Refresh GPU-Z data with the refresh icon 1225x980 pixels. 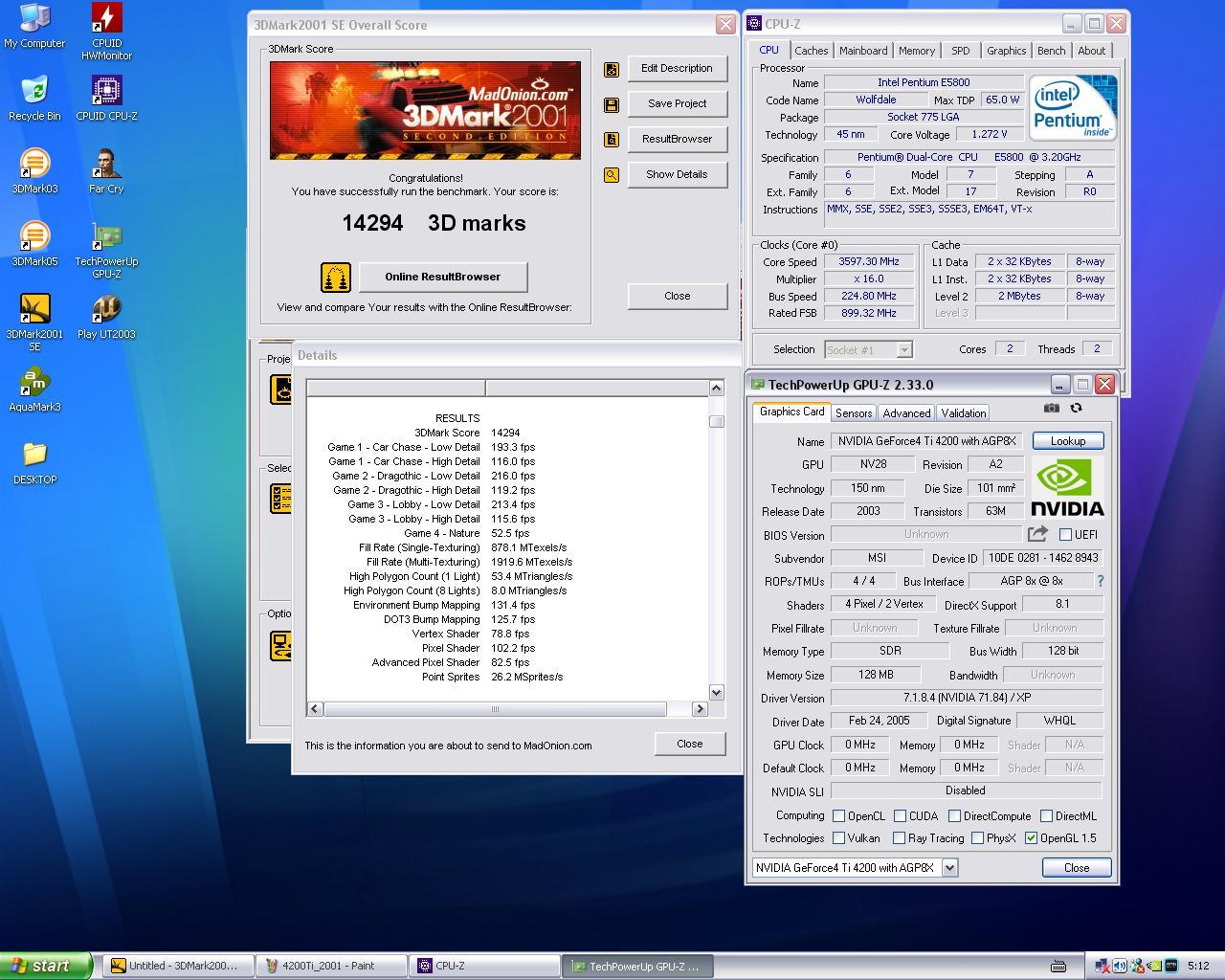(1076, 408)
